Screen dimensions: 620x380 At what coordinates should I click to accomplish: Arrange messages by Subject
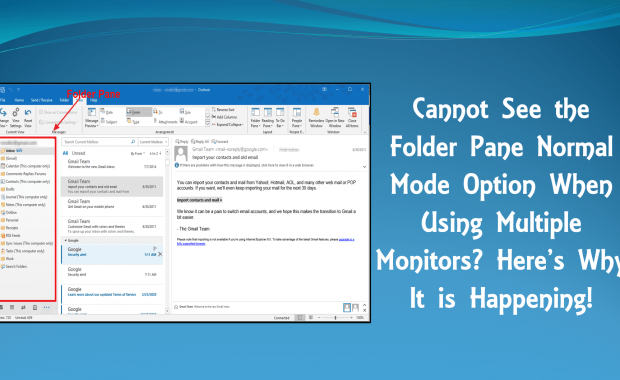[x=109, y=121]
